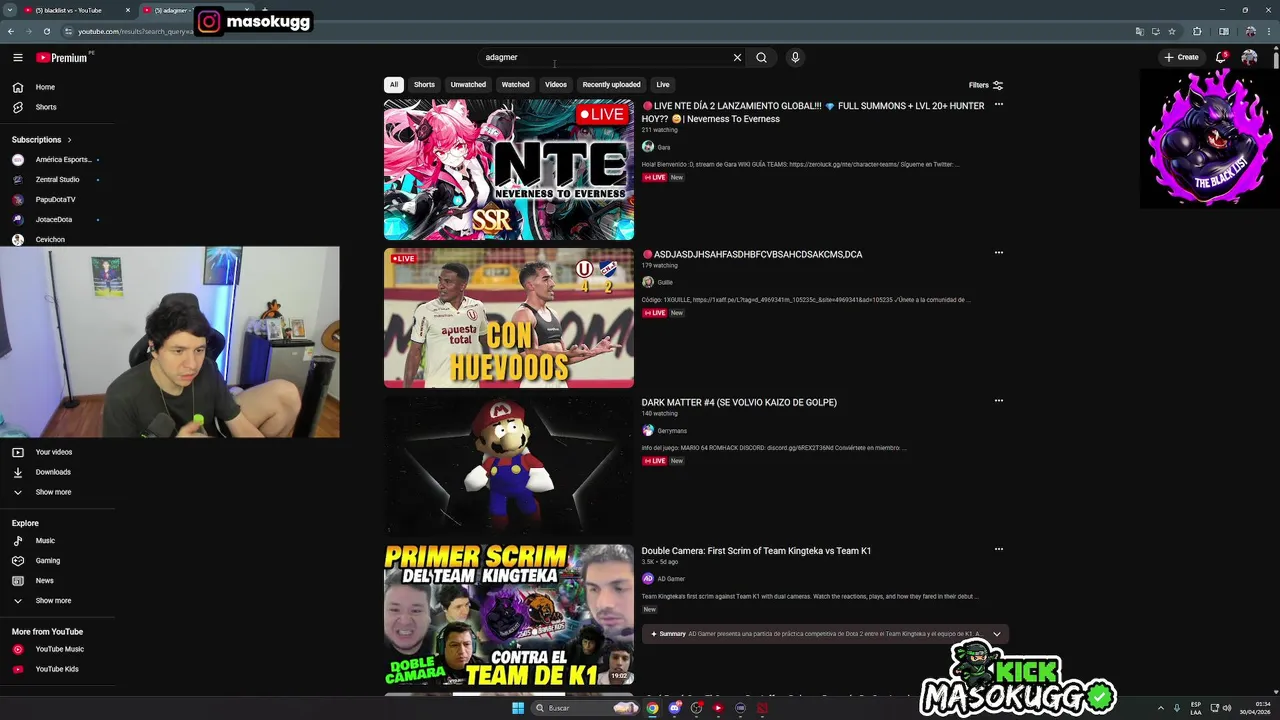
Task: Open more options for Double Camera video
Action: pos(998,549)
